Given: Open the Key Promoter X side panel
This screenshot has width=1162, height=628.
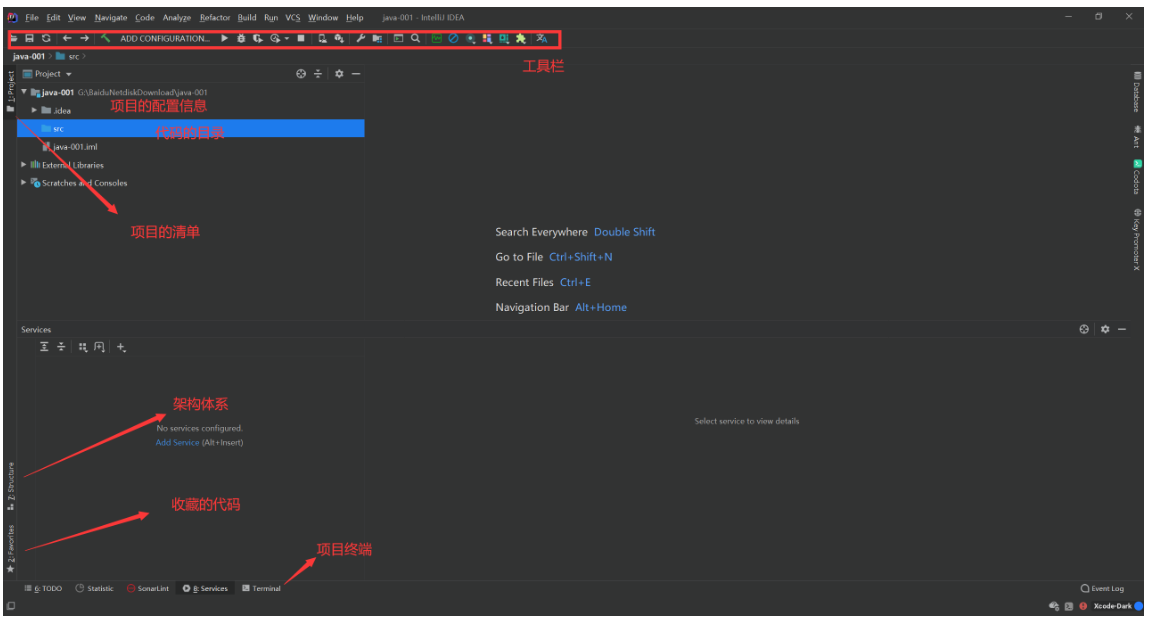Looking at the screenshot, I should click(1137, 239).
